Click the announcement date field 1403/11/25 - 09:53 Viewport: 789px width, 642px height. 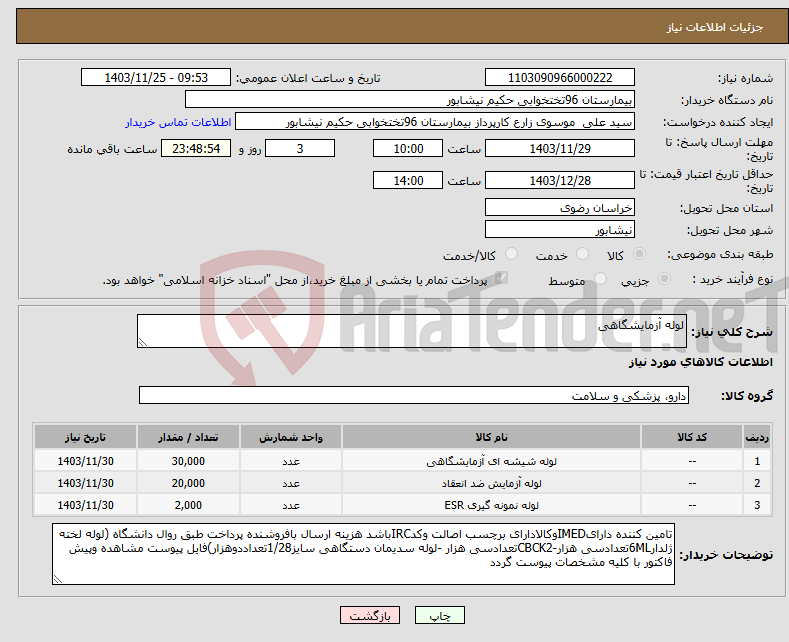click(x=155, y=77)
